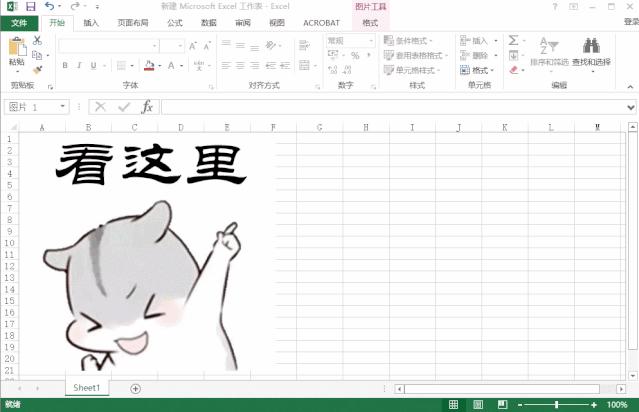The image size is (639, 412).
Task: Open Find and Select binoculars
Action: pyautogui.click(x=591, y=53)
